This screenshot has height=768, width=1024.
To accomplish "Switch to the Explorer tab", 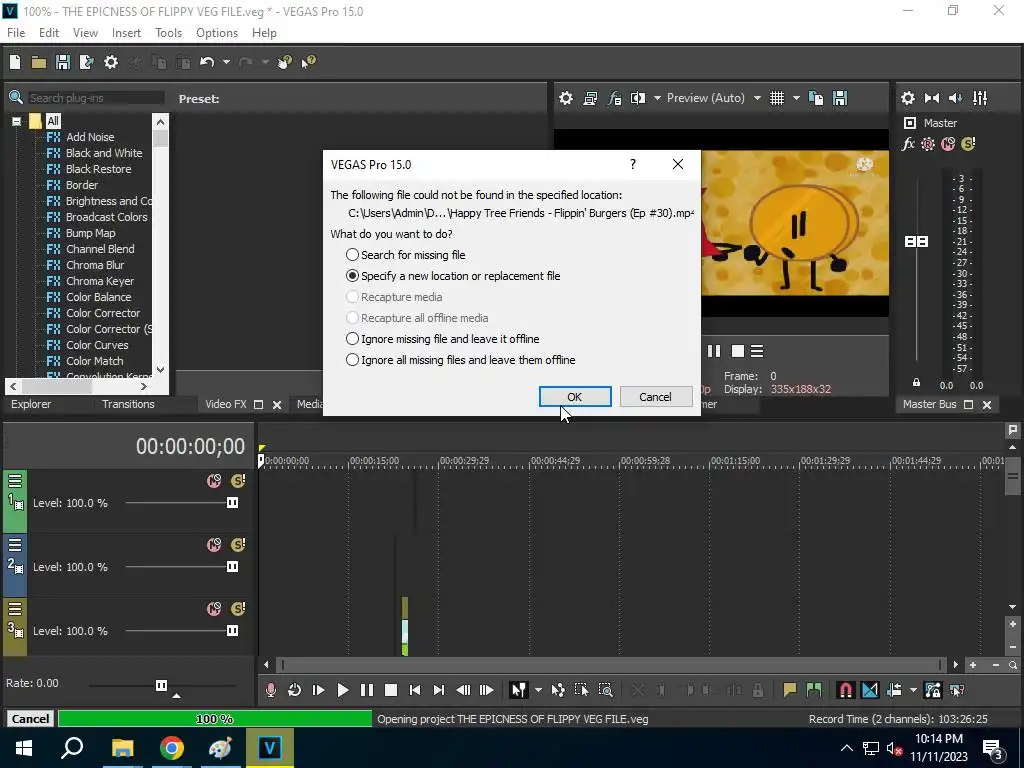I will (31, 404).
